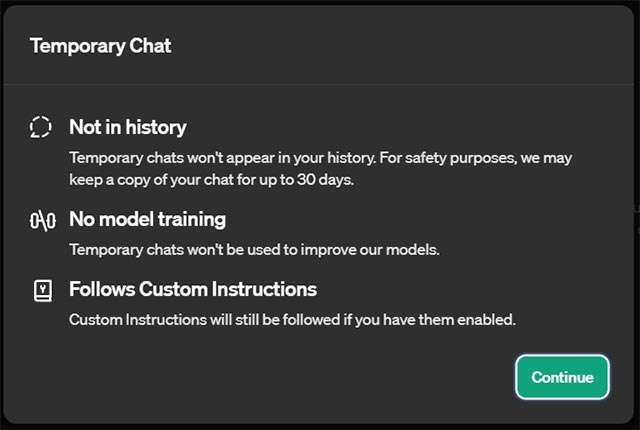This screenshot has height=430, width=640.
Task: Click the Continue button
Action: (562, 377)
